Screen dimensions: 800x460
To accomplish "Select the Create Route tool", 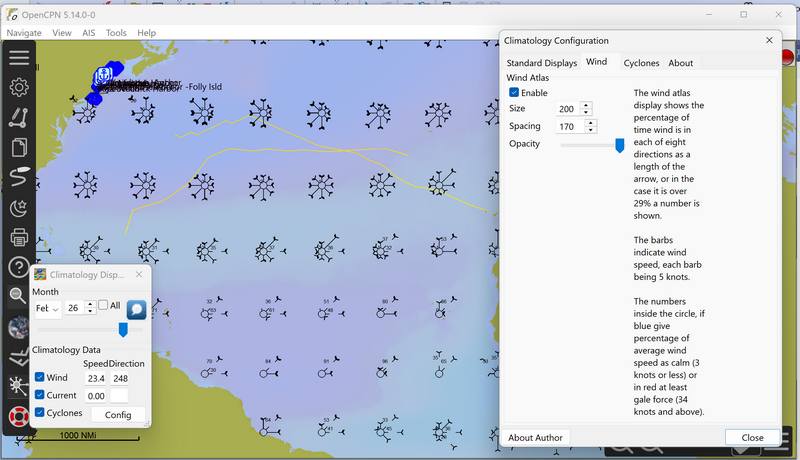I will coord(19,117).
